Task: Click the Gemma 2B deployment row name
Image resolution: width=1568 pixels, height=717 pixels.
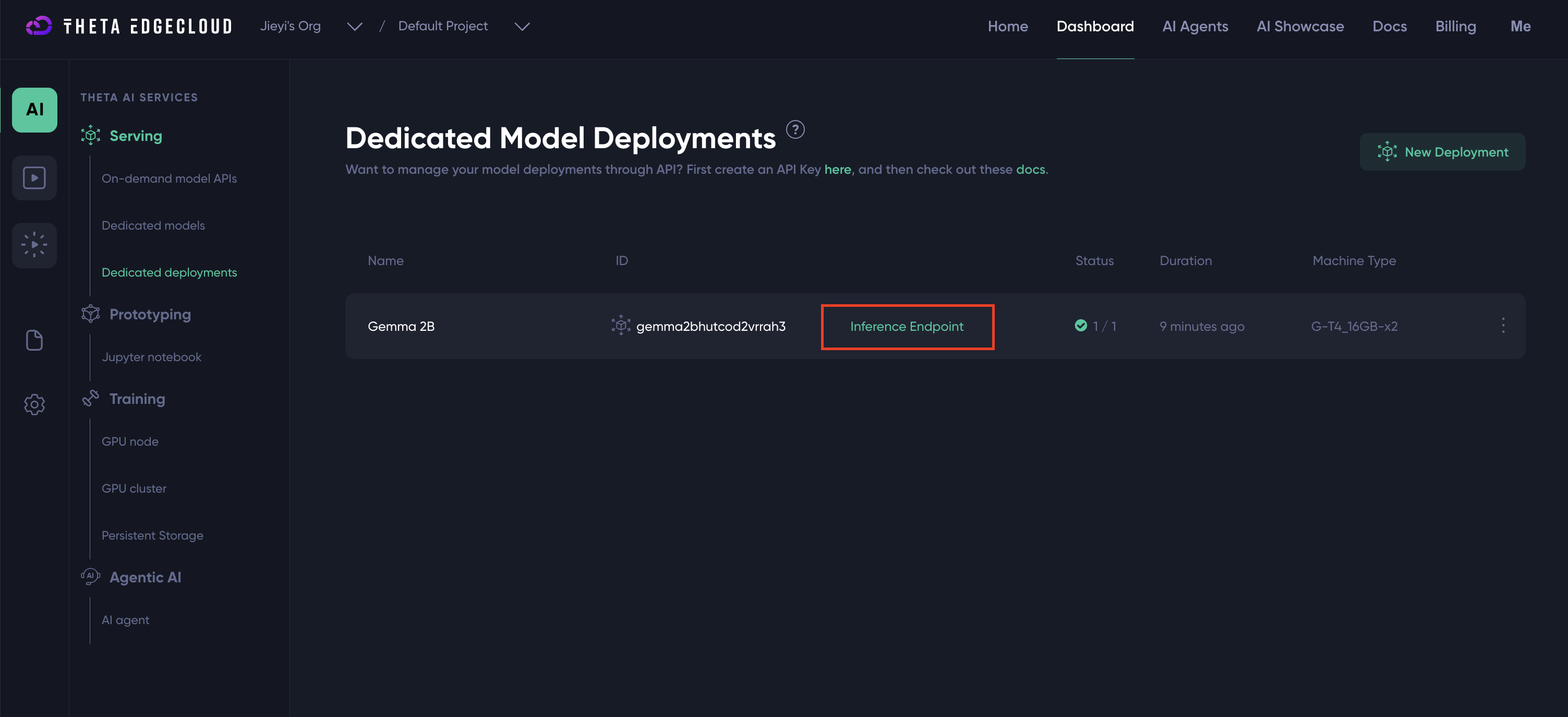Action: coord(401,327)
